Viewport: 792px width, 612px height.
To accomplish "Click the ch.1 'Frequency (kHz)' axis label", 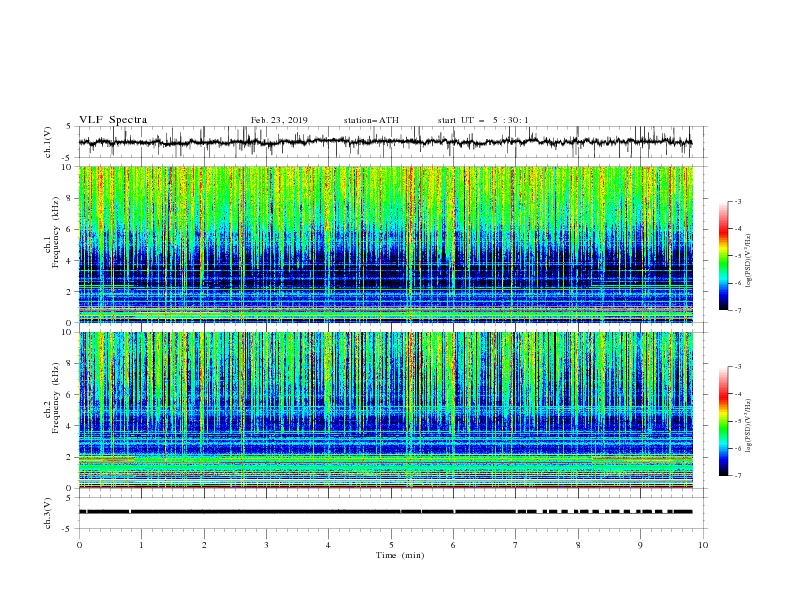I will [56, 231].
